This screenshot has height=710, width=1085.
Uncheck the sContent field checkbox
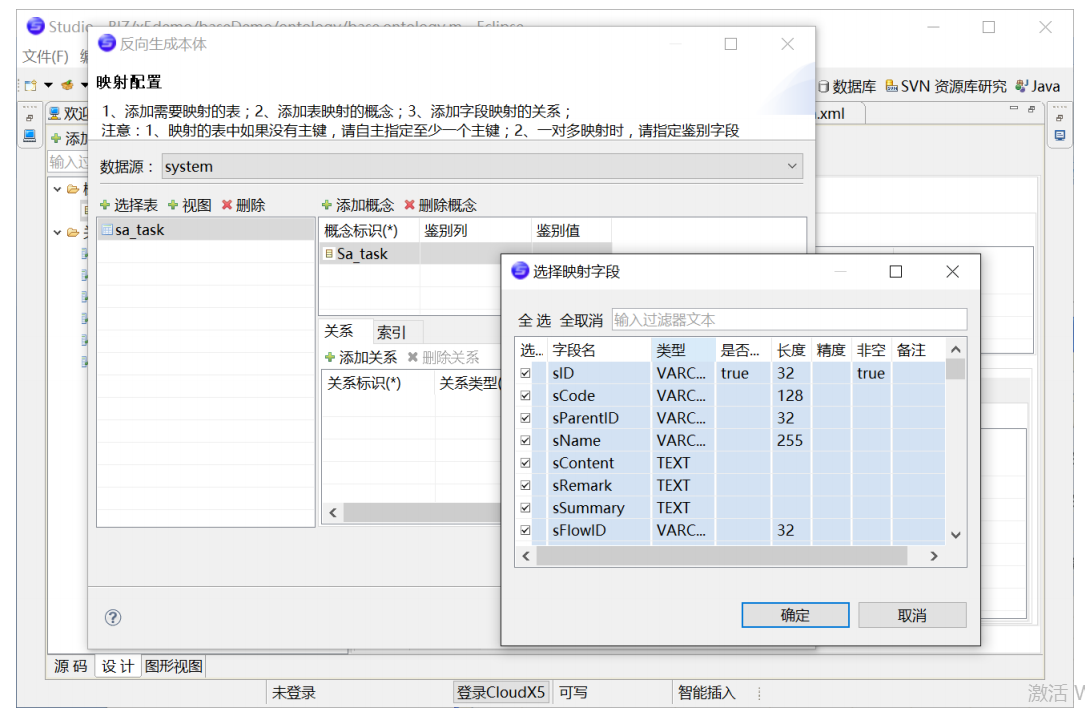point(526,462)
